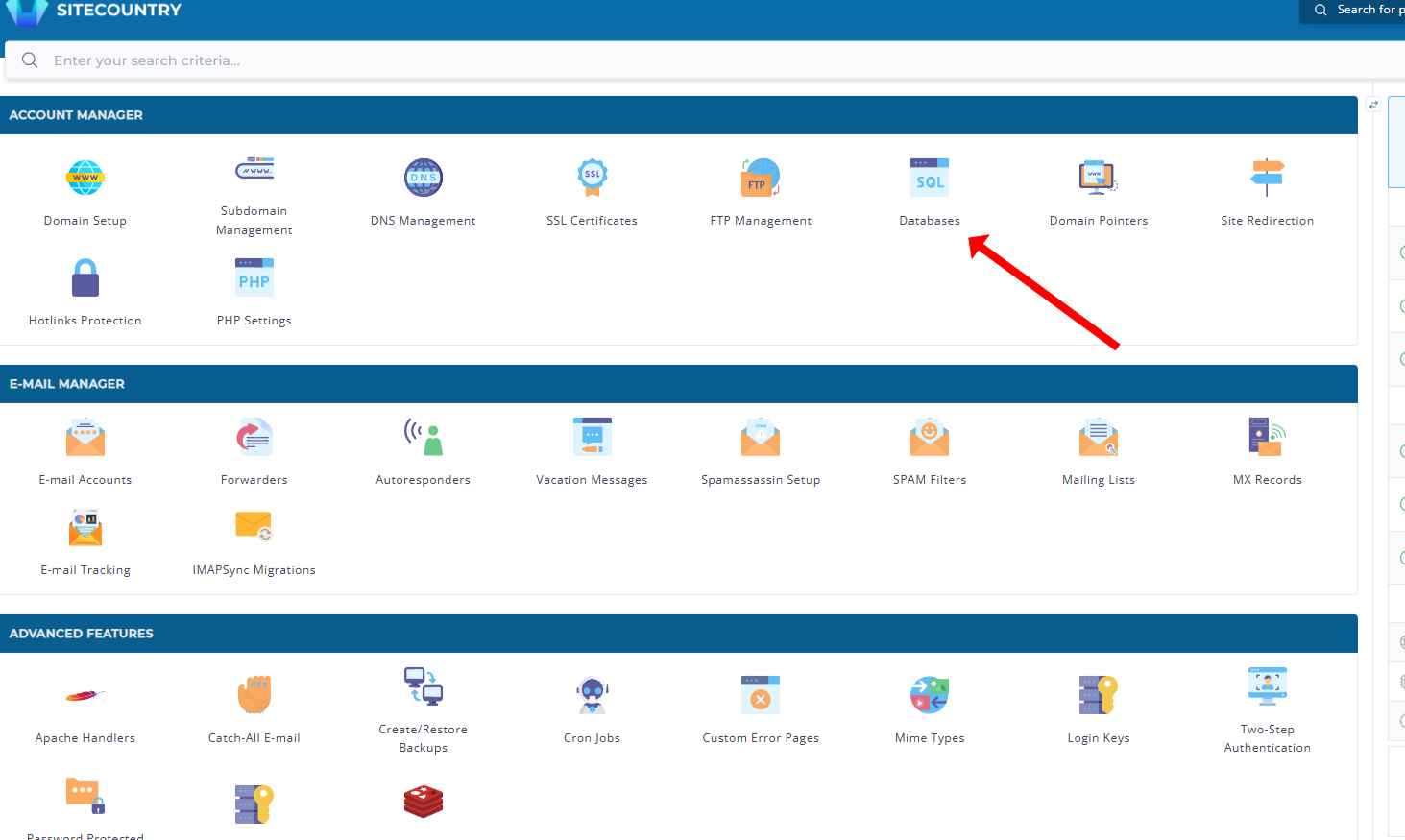Open SPAM Filters
This screenshot has width=1405, height=840.
pyautogui.click(x=930, y=452)
